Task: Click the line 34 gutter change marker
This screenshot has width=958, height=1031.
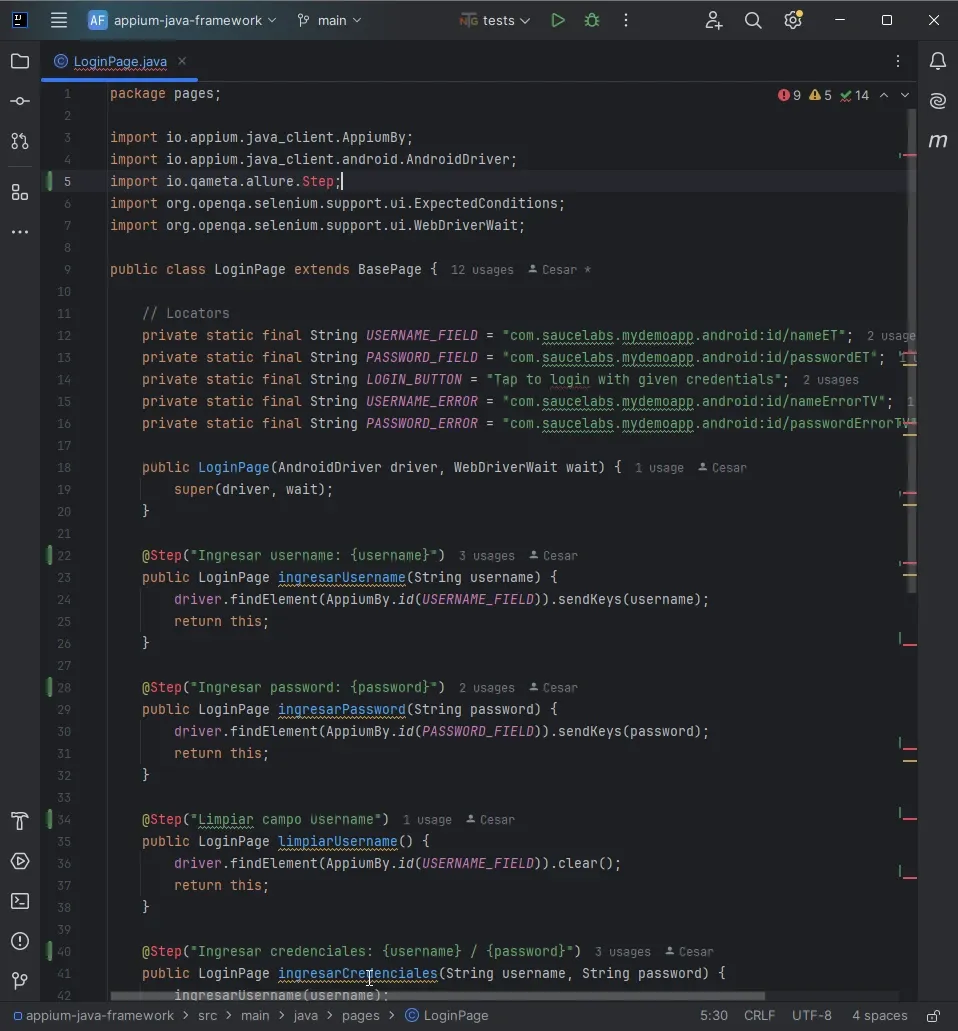Action: (x=49, y=819)
